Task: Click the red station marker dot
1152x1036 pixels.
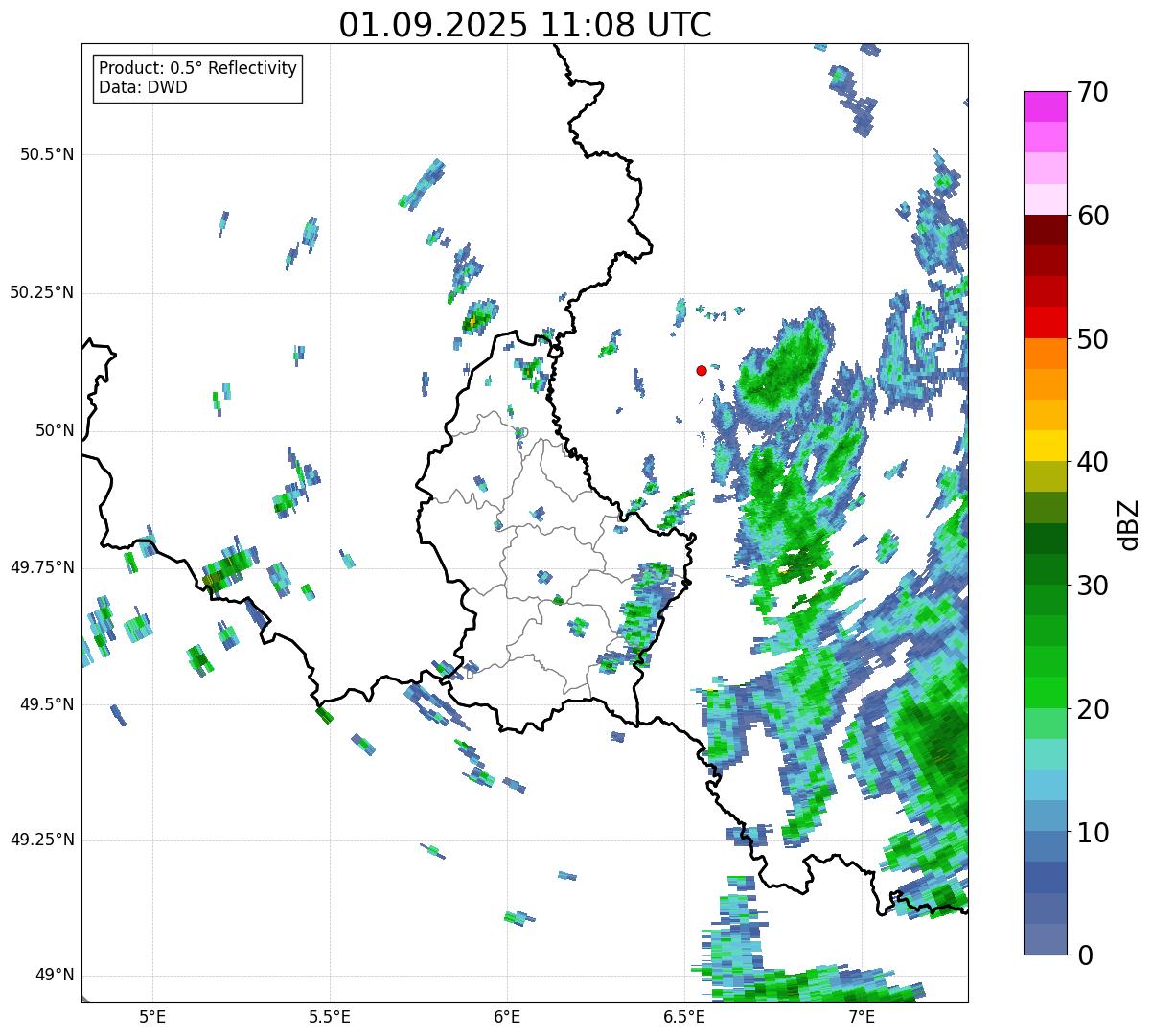Action: 702,370
